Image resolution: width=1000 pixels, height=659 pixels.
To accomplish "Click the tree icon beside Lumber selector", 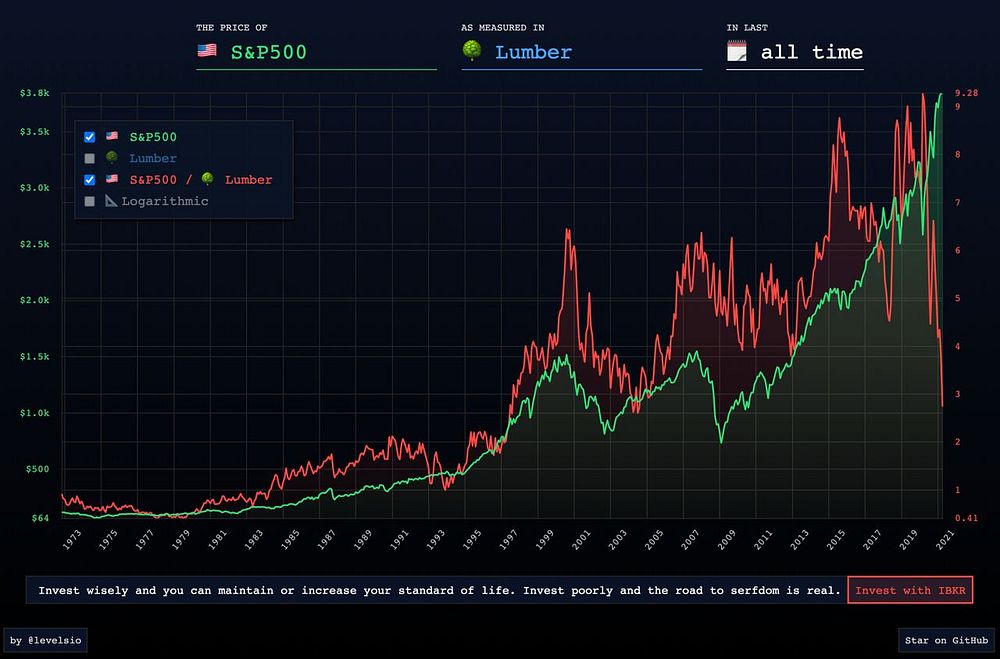I will tap(472, 50).
